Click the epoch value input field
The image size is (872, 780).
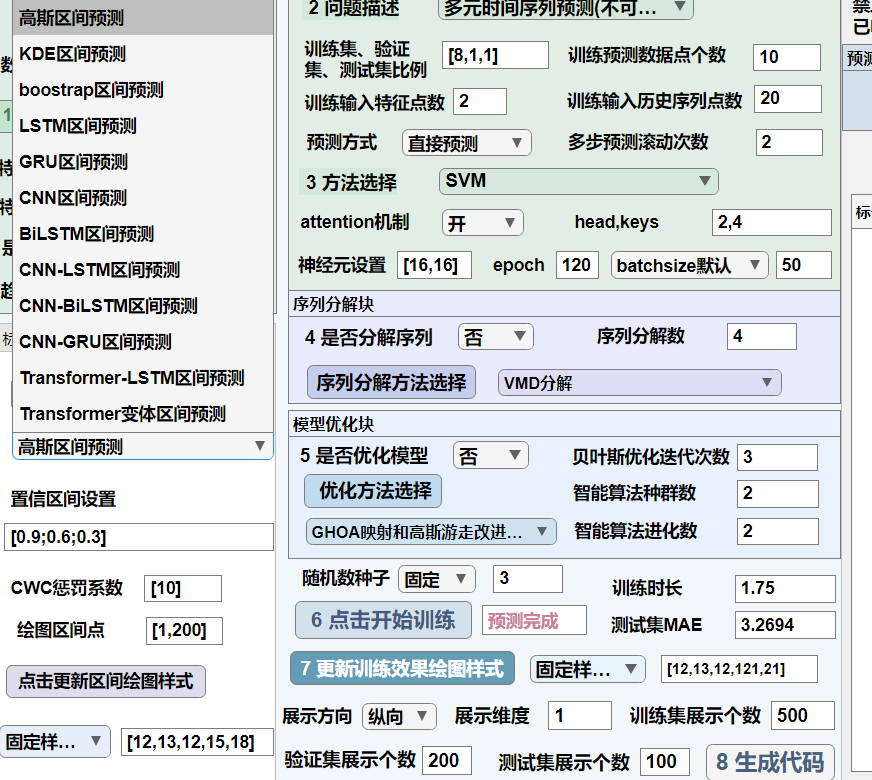pos(576,265)
